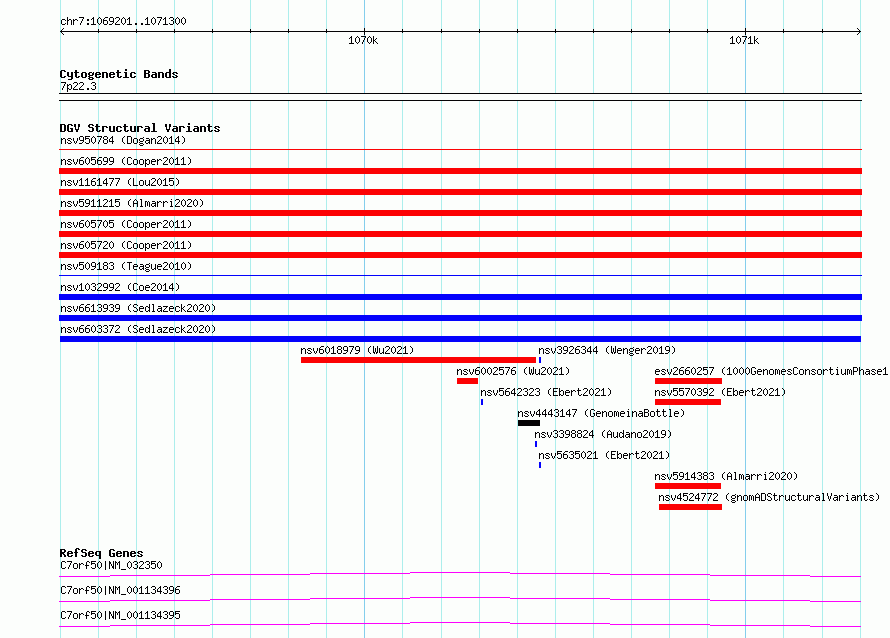
Task: Select the RefSeq Genes track title
Action: [102, 553]
